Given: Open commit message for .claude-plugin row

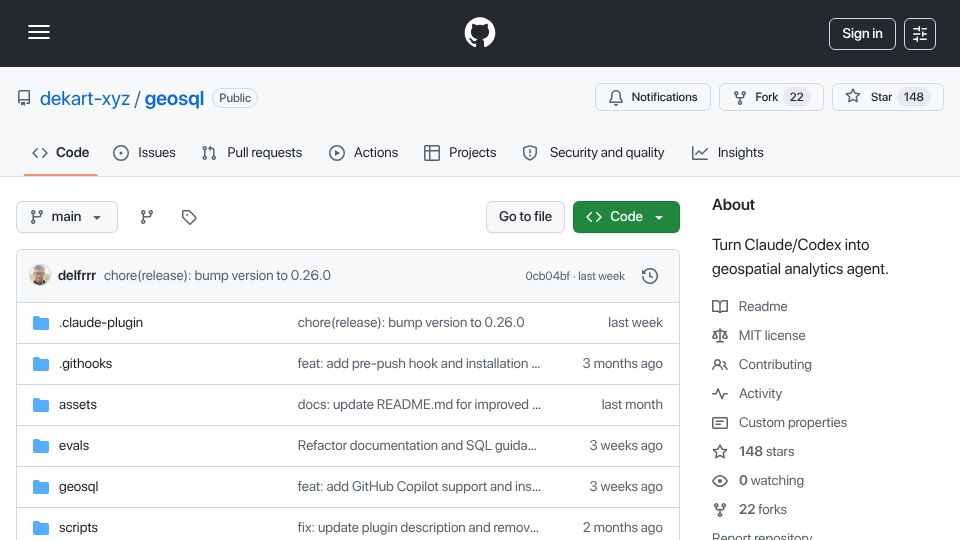Looking at the screenshot, I should pos(411,323).
